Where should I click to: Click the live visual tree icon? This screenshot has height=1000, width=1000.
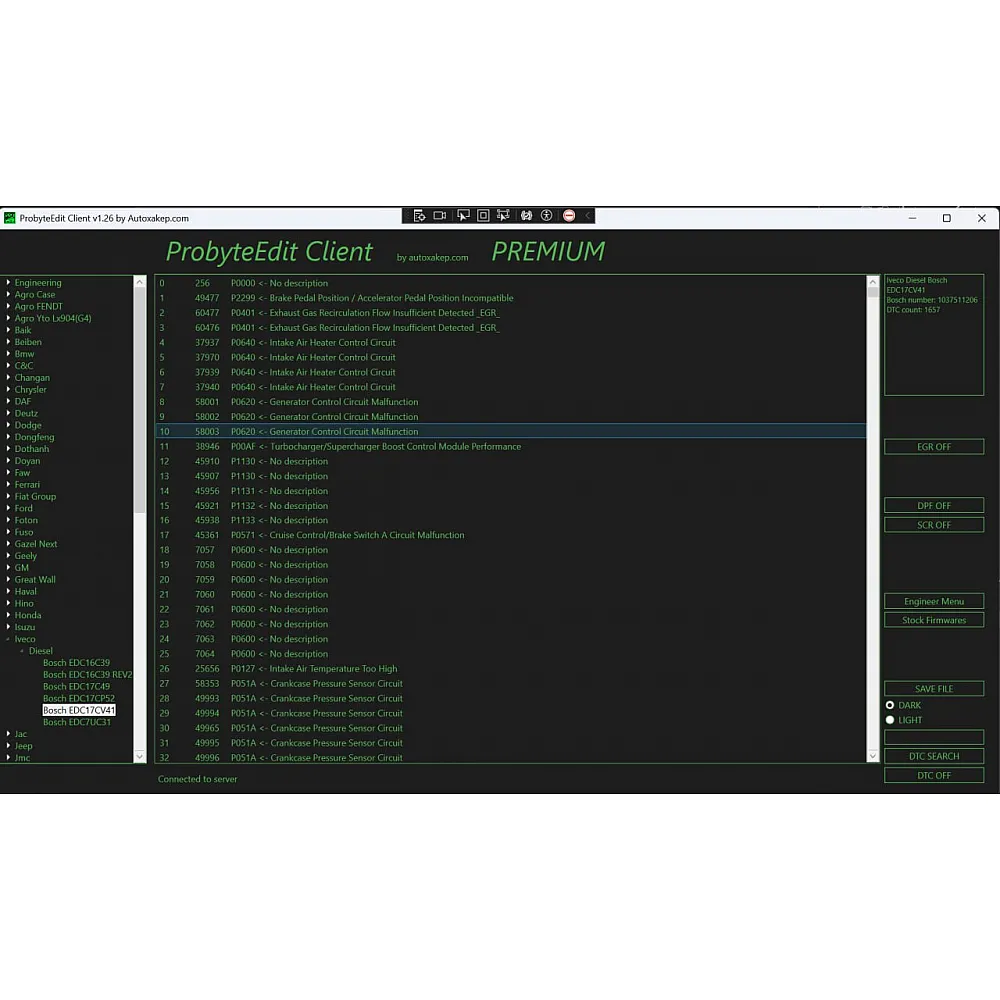click(x=419, y=215)
